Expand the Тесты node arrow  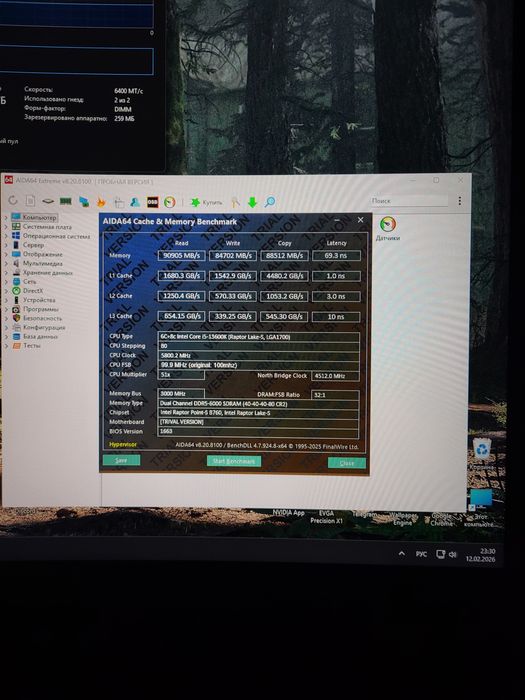[6, 346]
